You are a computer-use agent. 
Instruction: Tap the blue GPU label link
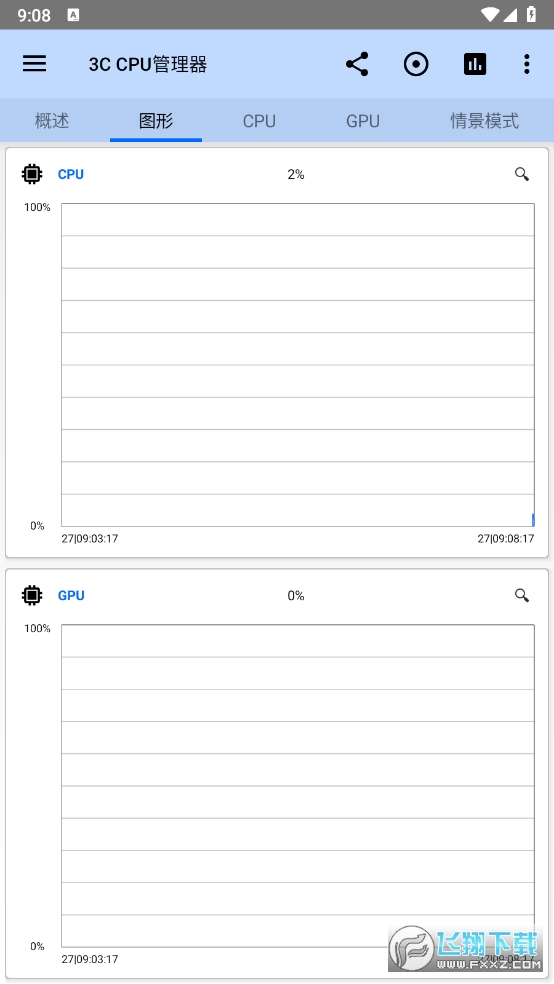point(71,596)
